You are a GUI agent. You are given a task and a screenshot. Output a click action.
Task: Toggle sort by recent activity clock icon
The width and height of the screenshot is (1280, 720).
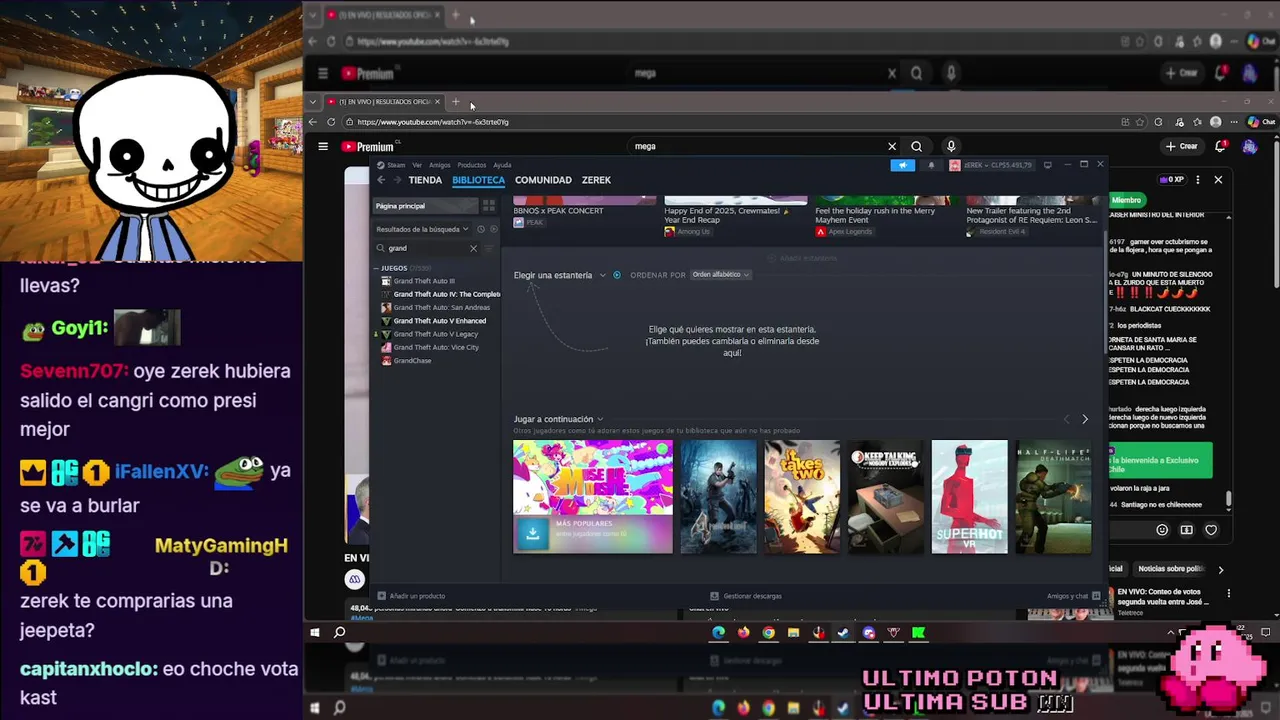point(481,229)
